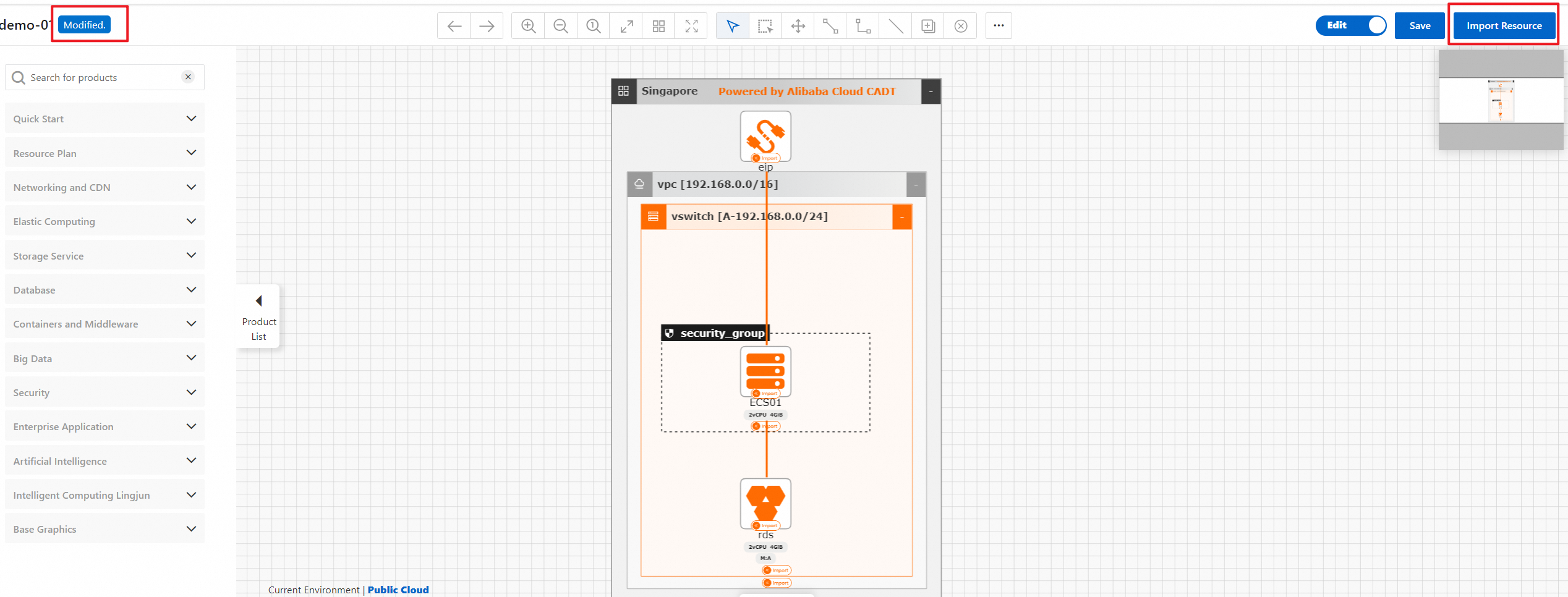Click the four-squares grid layout icon

click(x=659, y=26)
